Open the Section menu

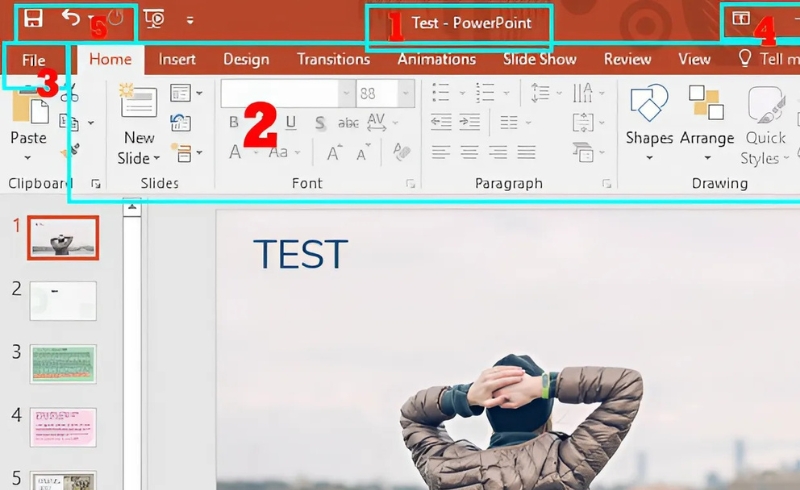pyautogui.click(x=186, y=152)
